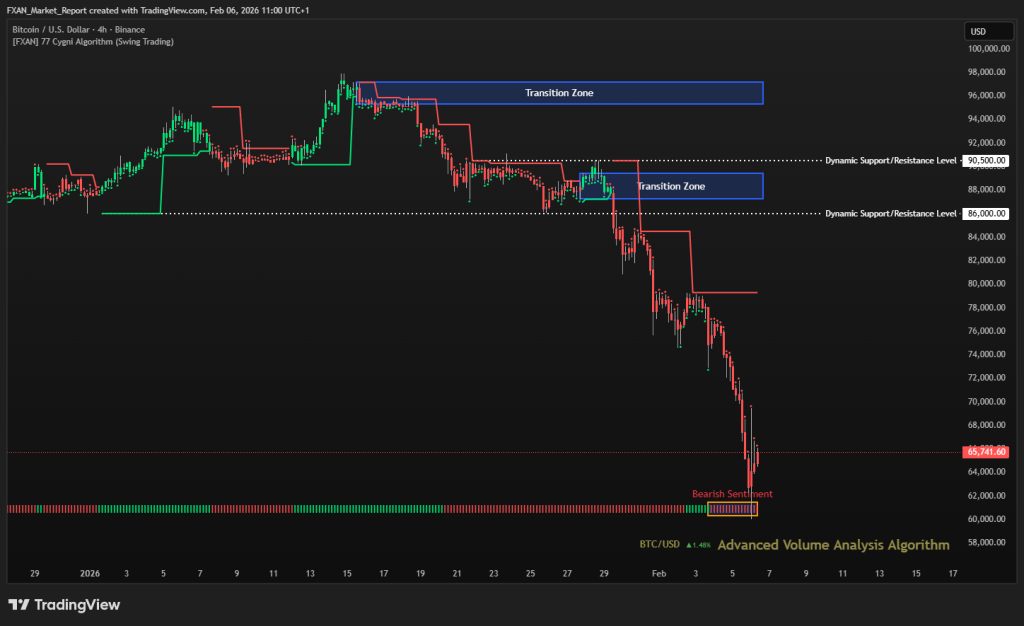Image resolution: width=1024 pixels, height=626 pixels.
Task: Click the TradingView logo icon
Action: tap(18, 605)
